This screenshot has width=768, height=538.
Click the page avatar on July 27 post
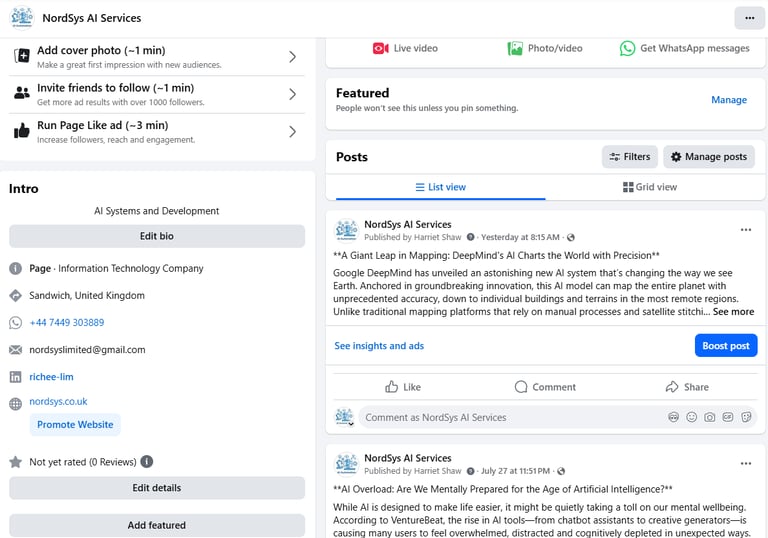pyautogui.click(x=346, y=464)
